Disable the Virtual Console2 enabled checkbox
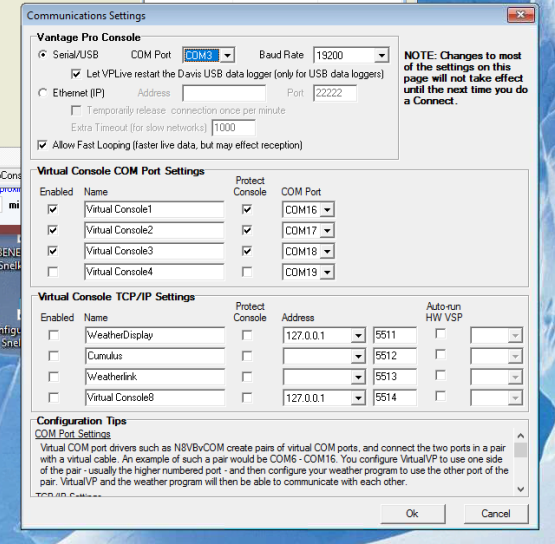Screen dimensions: 555x544 pyautogui.click(x=53, y=230)
